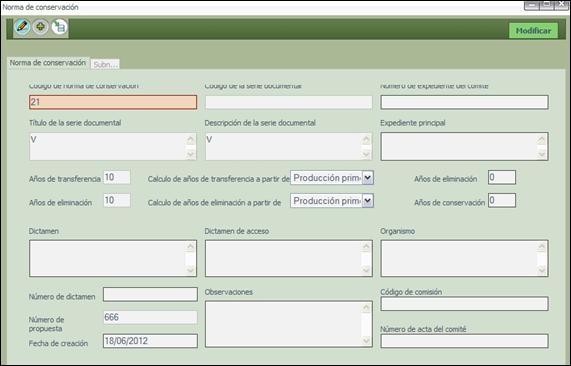Click scroll-down arrow in Descripción de la serie box
Image resolution: width=571 pixels, height=366 pixels.
366,154
